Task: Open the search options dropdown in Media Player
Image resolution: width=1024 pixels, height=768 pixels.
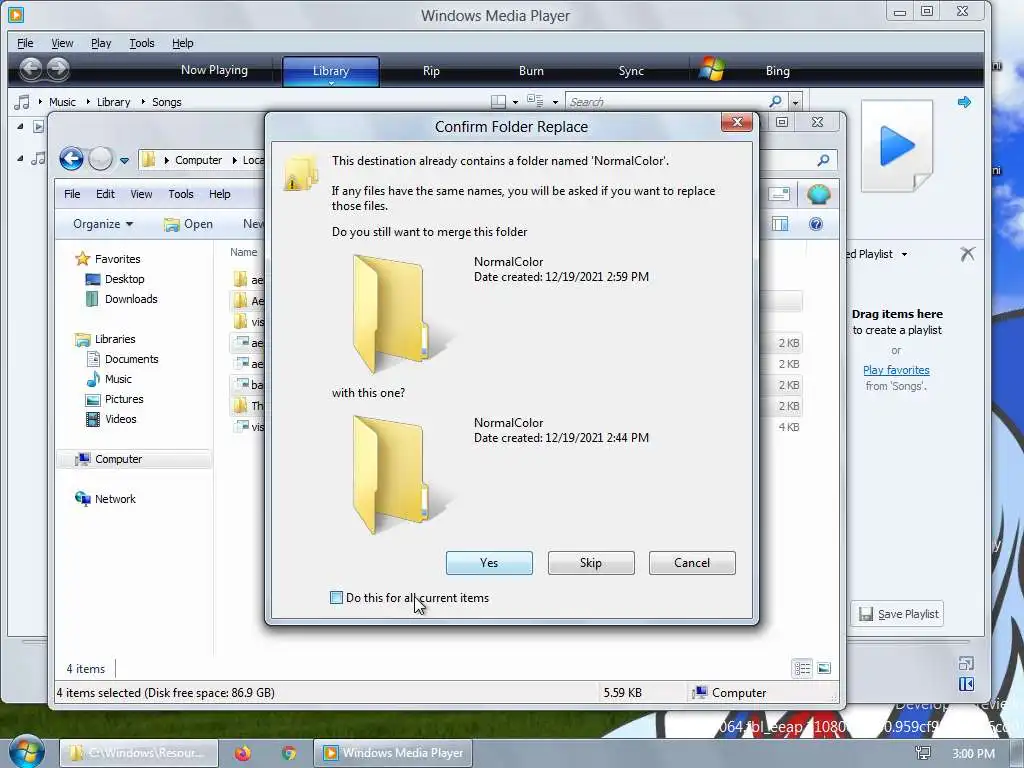Action: 795,102
